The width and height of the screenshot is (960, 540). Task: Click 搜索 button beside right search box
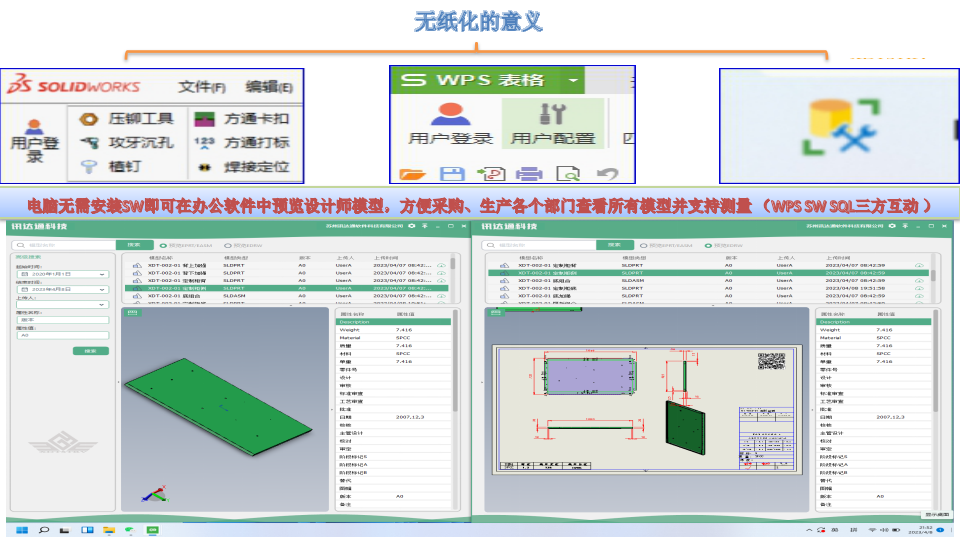617,245
